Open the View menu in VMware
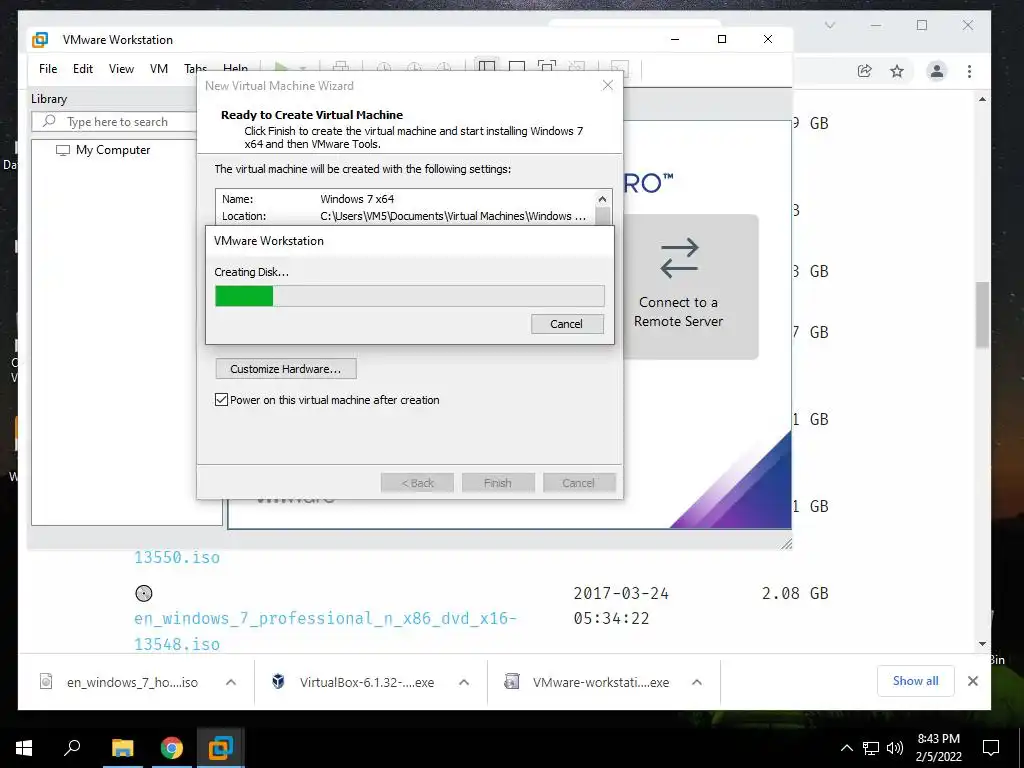1024x768 pixels. pyautogui.click(x=121, y=69)
